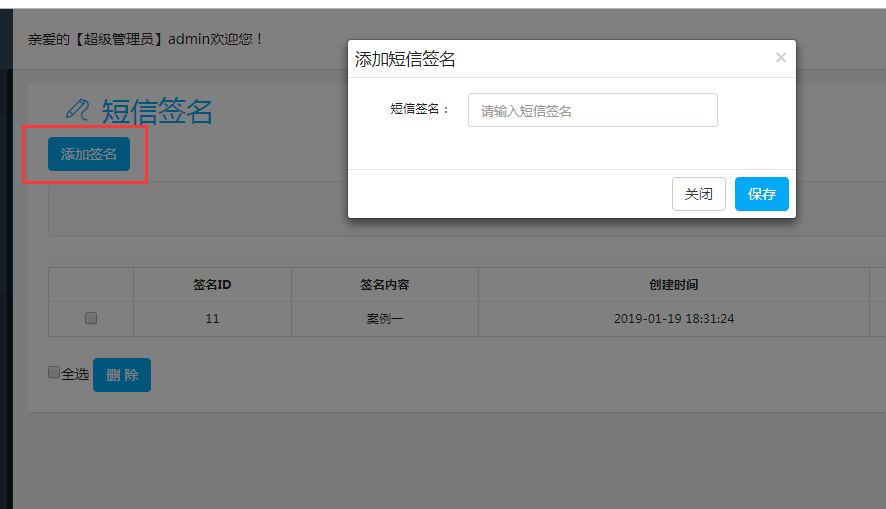The height and width of the screenshot is (509, 886).
Task: Click the 添加短信签名 dialog title
Action: coord(405,59)
